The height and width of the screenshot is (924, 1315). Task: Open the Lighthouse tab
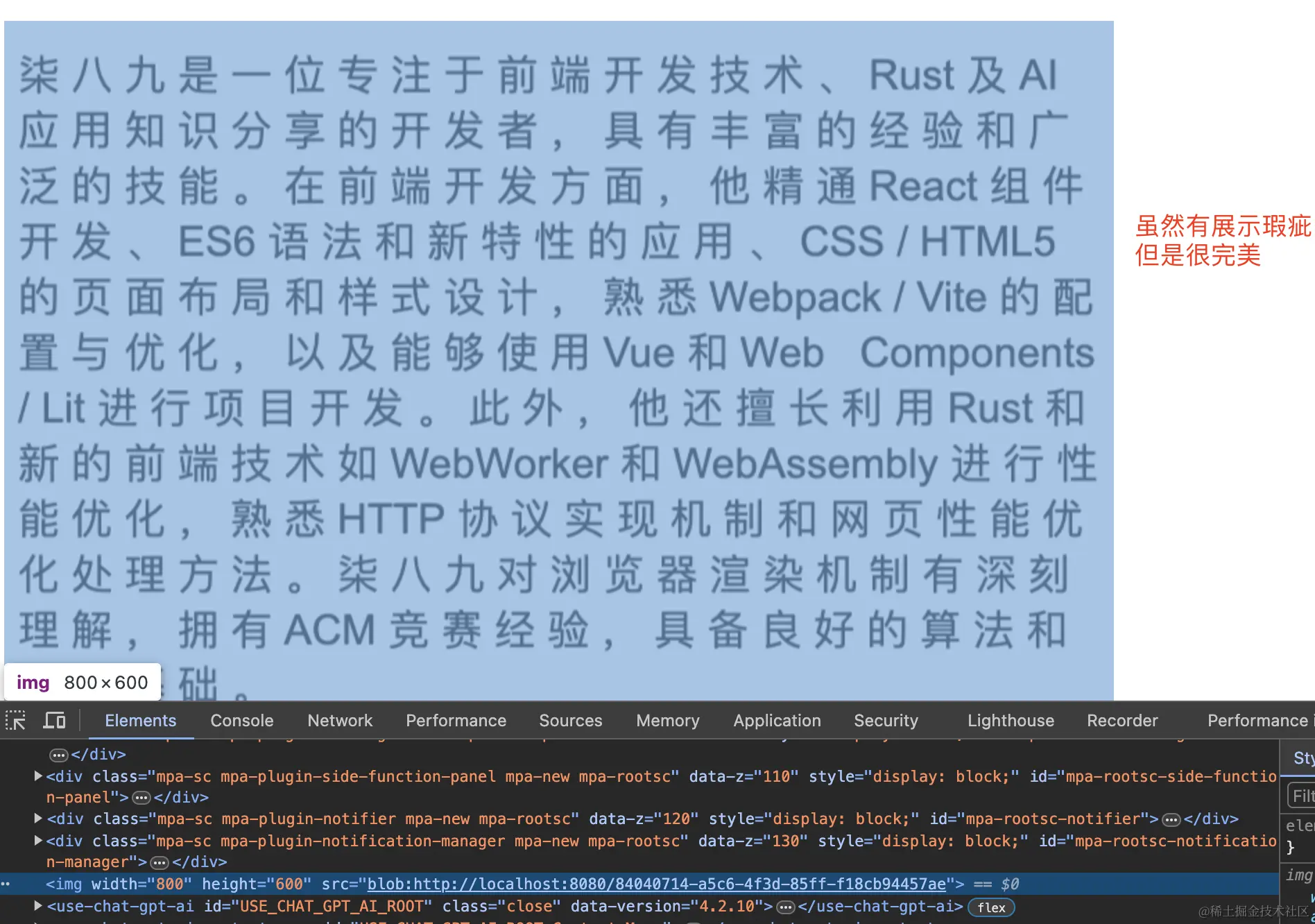click(1011, 721)
